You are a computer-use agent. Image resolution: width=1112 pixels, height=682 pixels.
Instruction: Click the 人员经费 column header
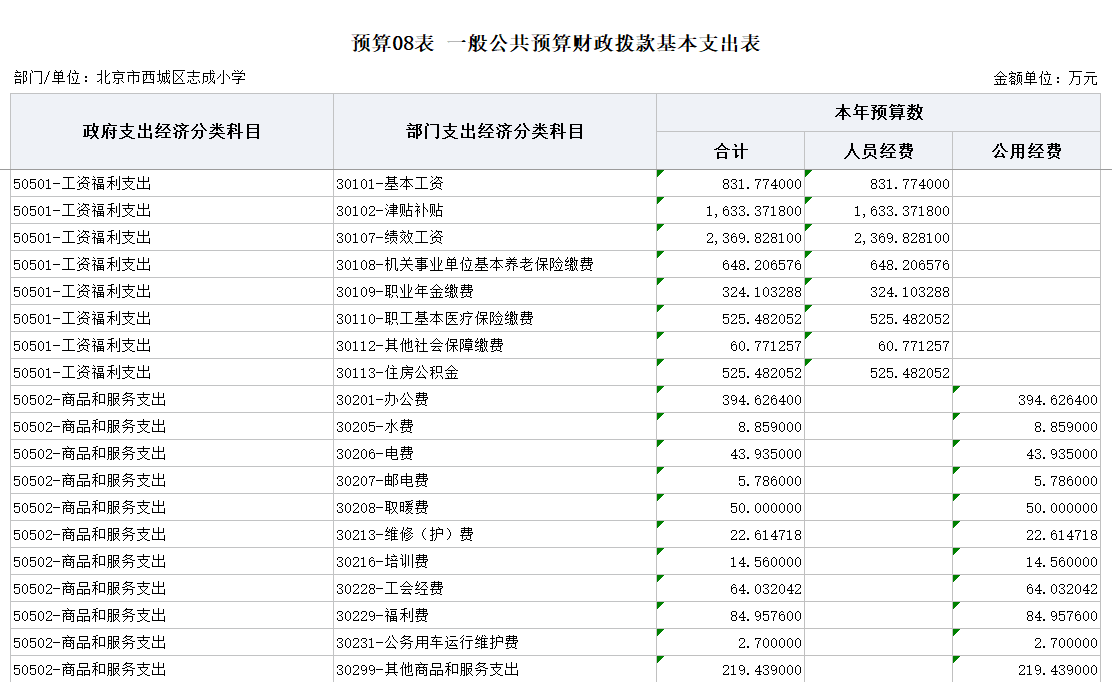pos(879,151)
